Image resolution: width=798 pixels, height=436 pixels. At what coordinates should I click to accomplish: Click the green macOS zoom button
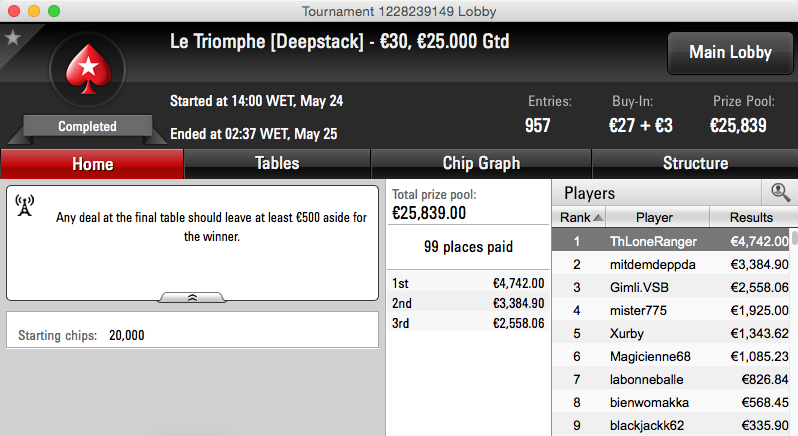click(x=54, y=11)
